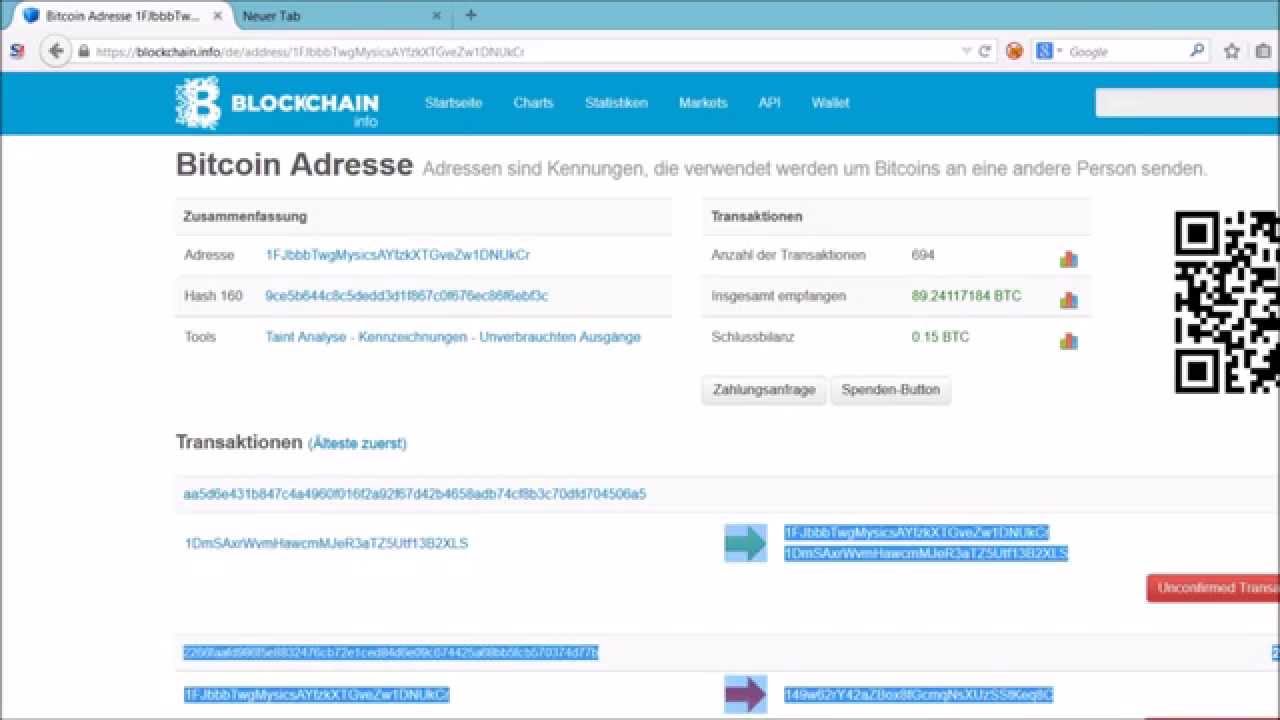The width and height of the screenshot is (1280, 720).
Task: Click the S extension icon left of back button
Action: click(x=16, y=51)
